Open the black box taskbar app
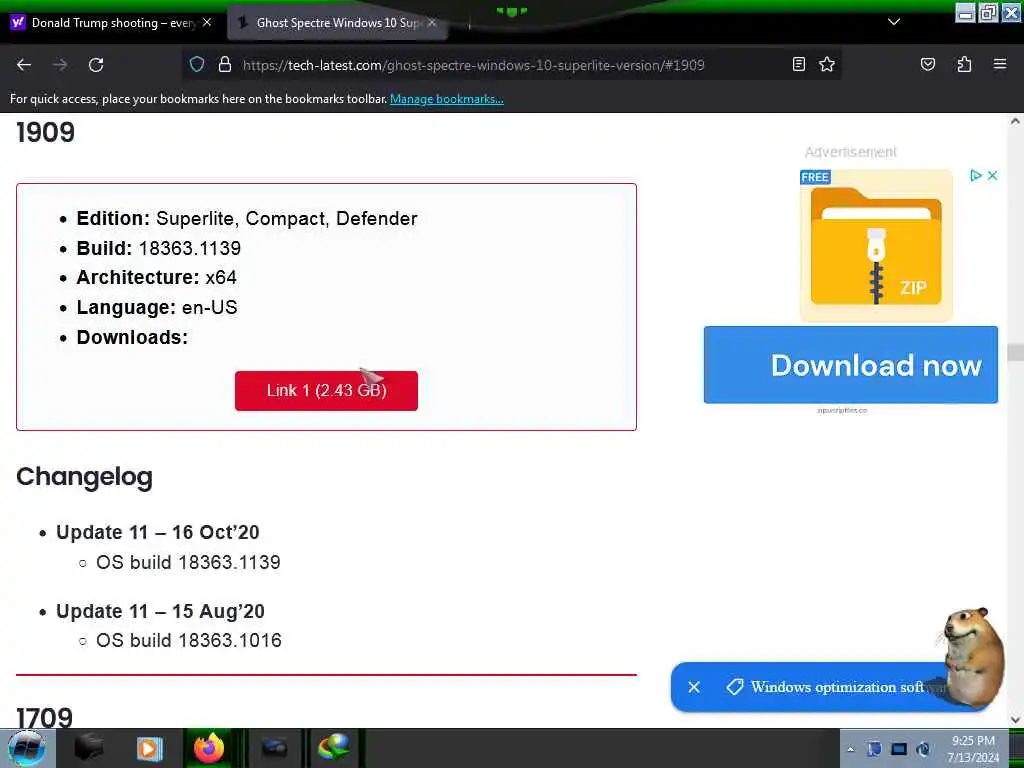 [x=89, y=748]
